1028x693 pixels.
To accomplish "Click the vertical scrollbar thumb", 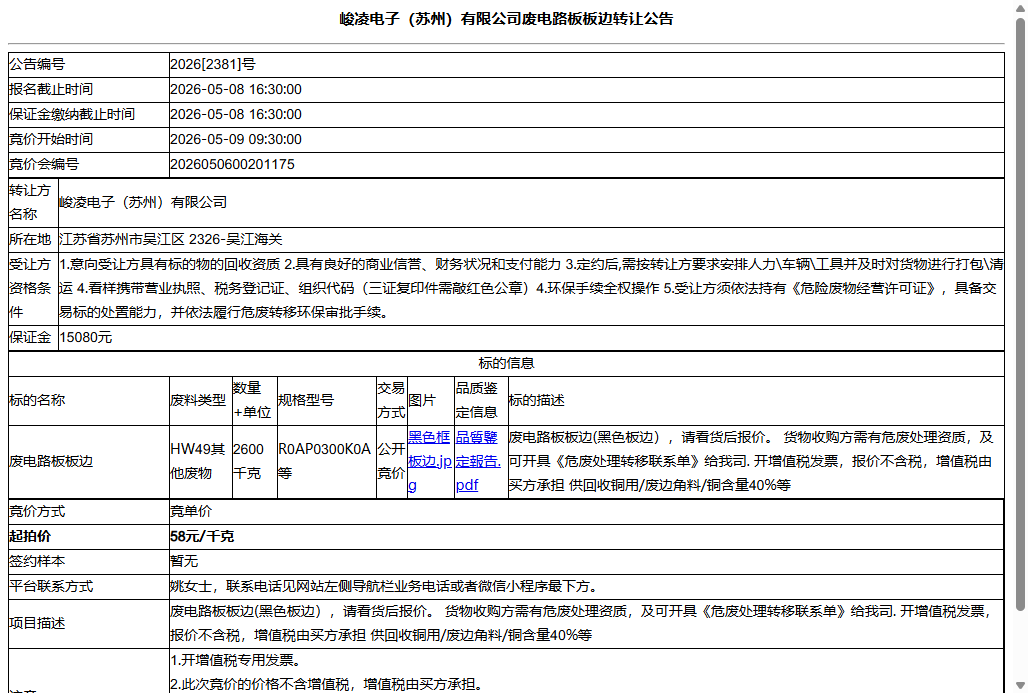I will coord(1020,315).
